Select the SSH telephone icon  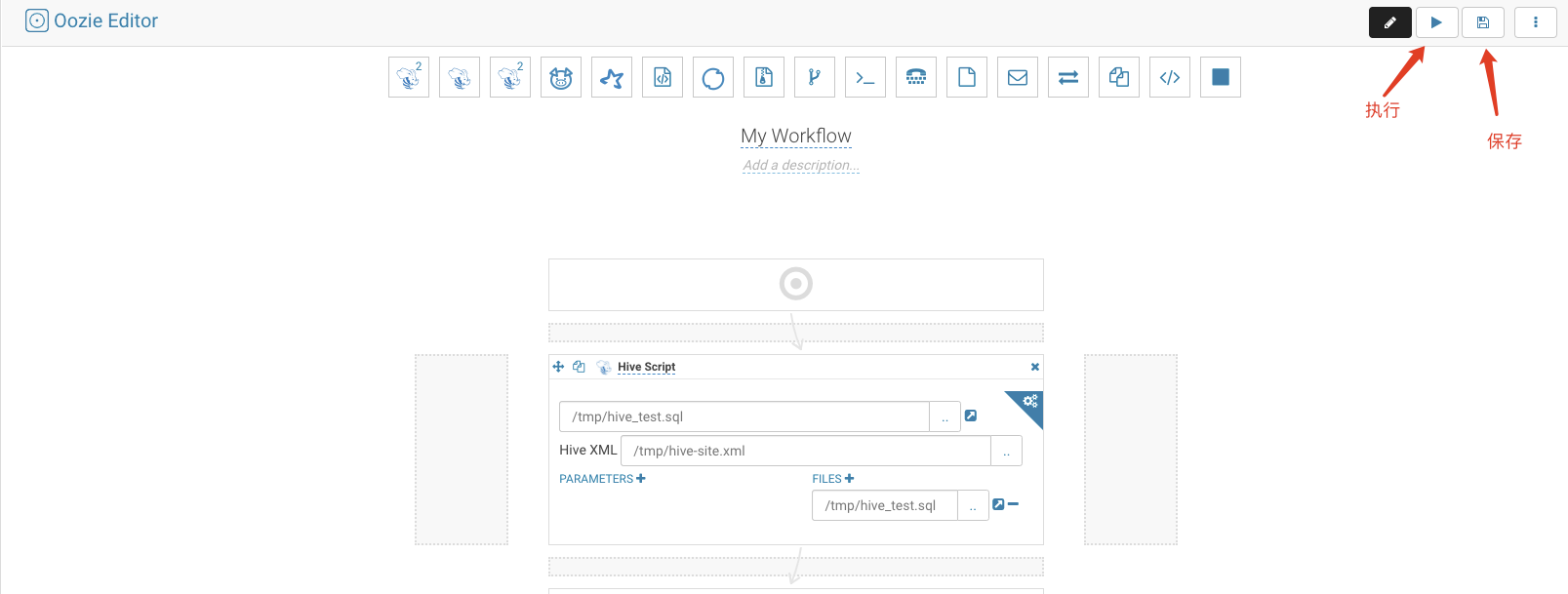click(x=916, y=77)
